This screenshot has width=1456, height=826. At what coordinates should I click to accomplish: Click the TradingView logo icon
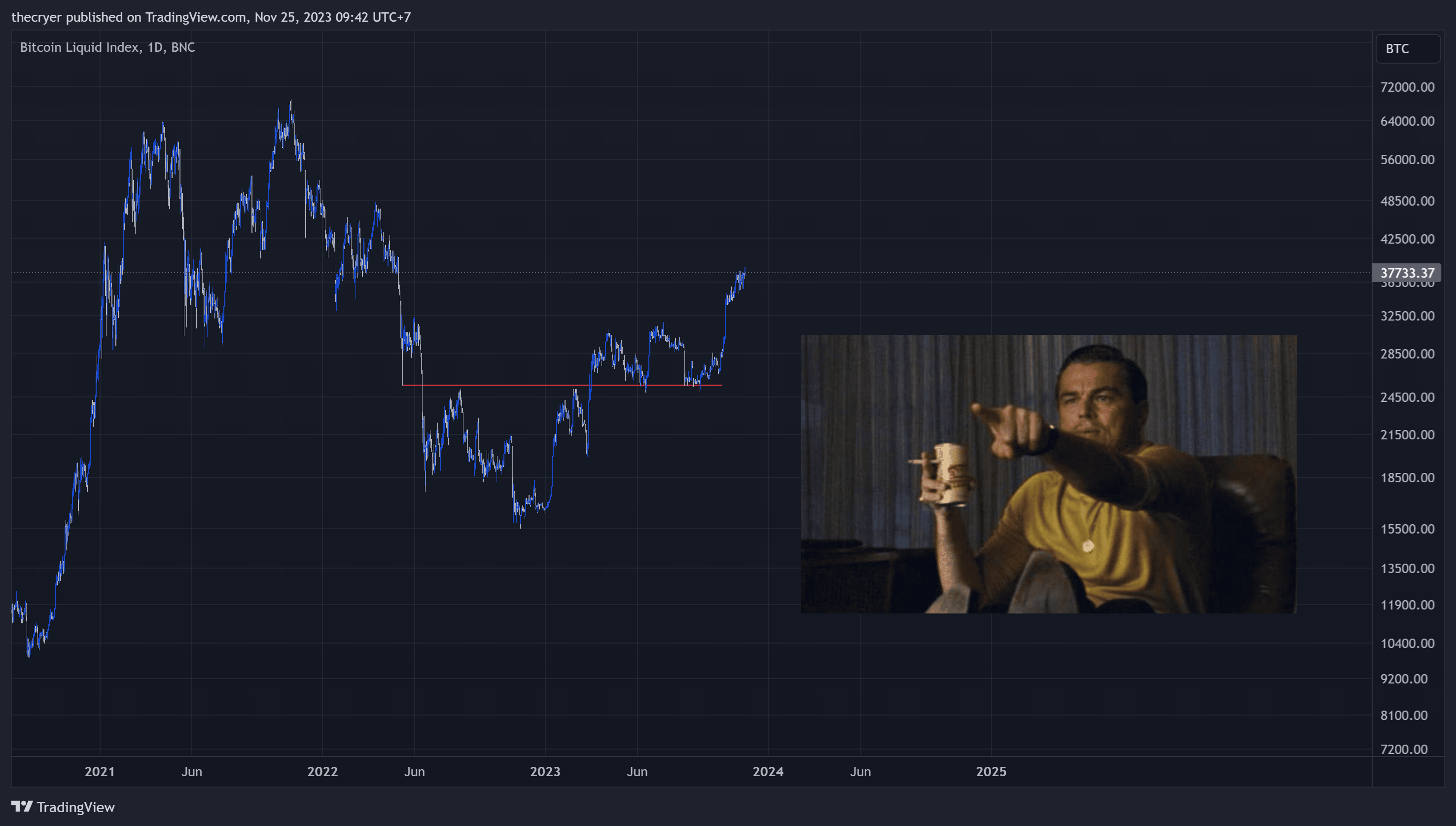(x=22, y=806)
